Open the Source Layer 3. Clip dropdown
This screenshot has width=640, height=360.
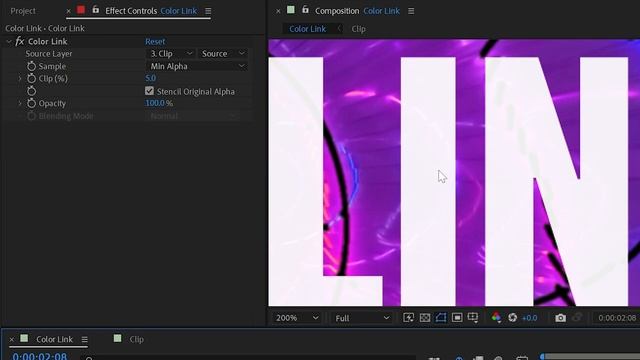[x=171, y=53]
